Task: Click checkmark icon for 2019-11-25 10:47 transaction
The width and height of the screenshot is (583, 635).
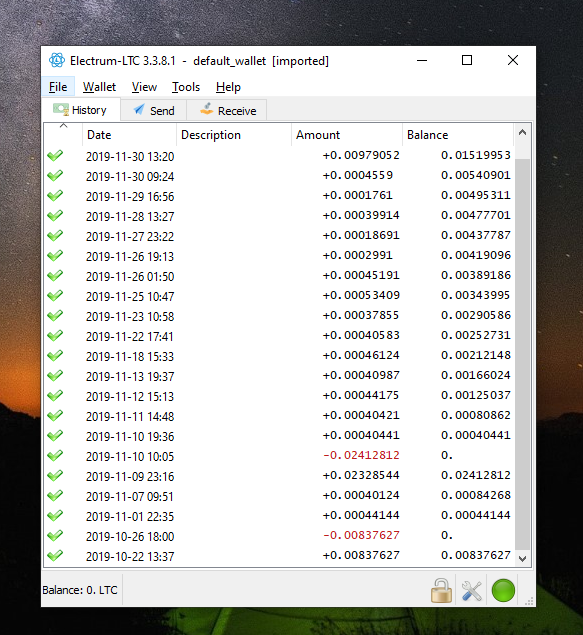Action: 55,296
